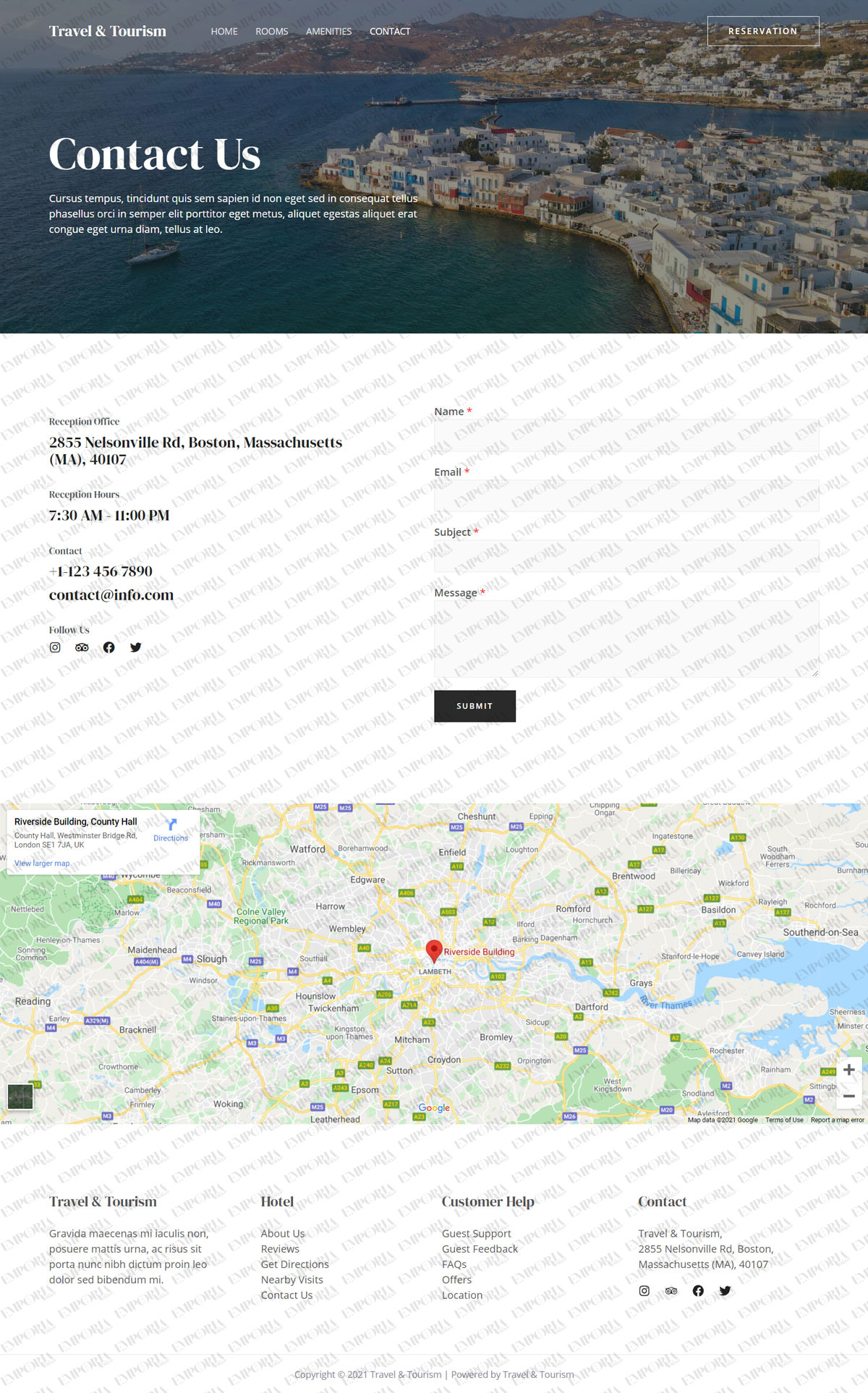
Task: Click the footer Instagram icon
Action: click(644, 1291)
